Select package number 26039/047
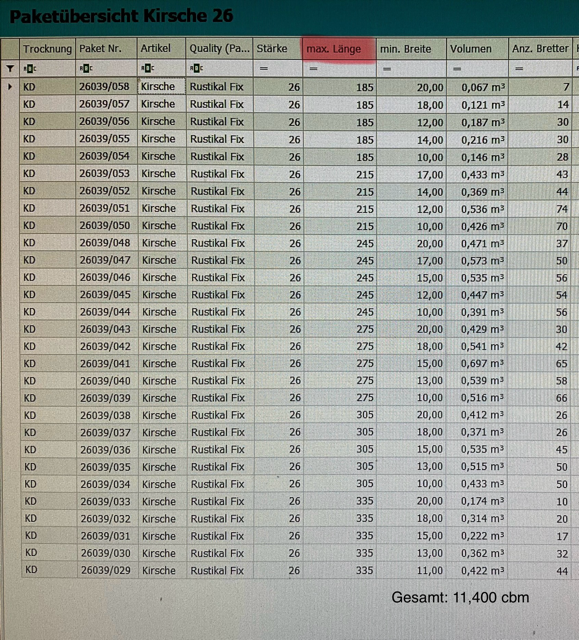Screen dimensions: 579x640 click(x=105, y=260)
